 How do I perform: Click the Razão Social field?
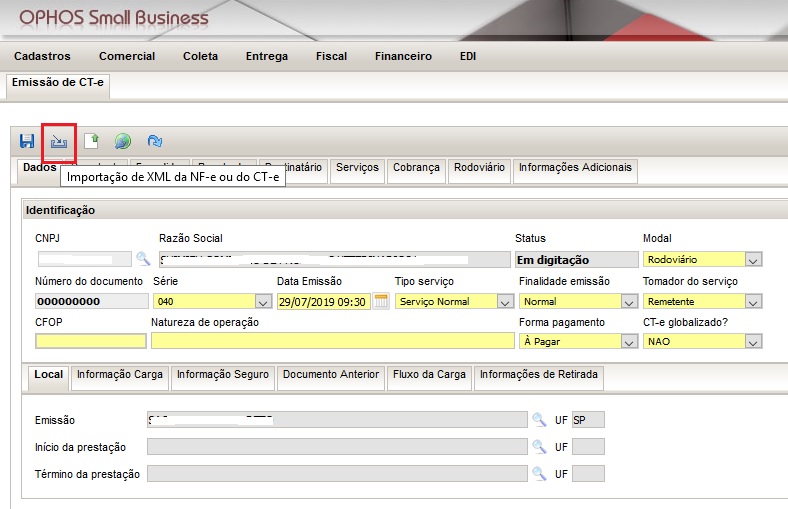click(335, 259)
